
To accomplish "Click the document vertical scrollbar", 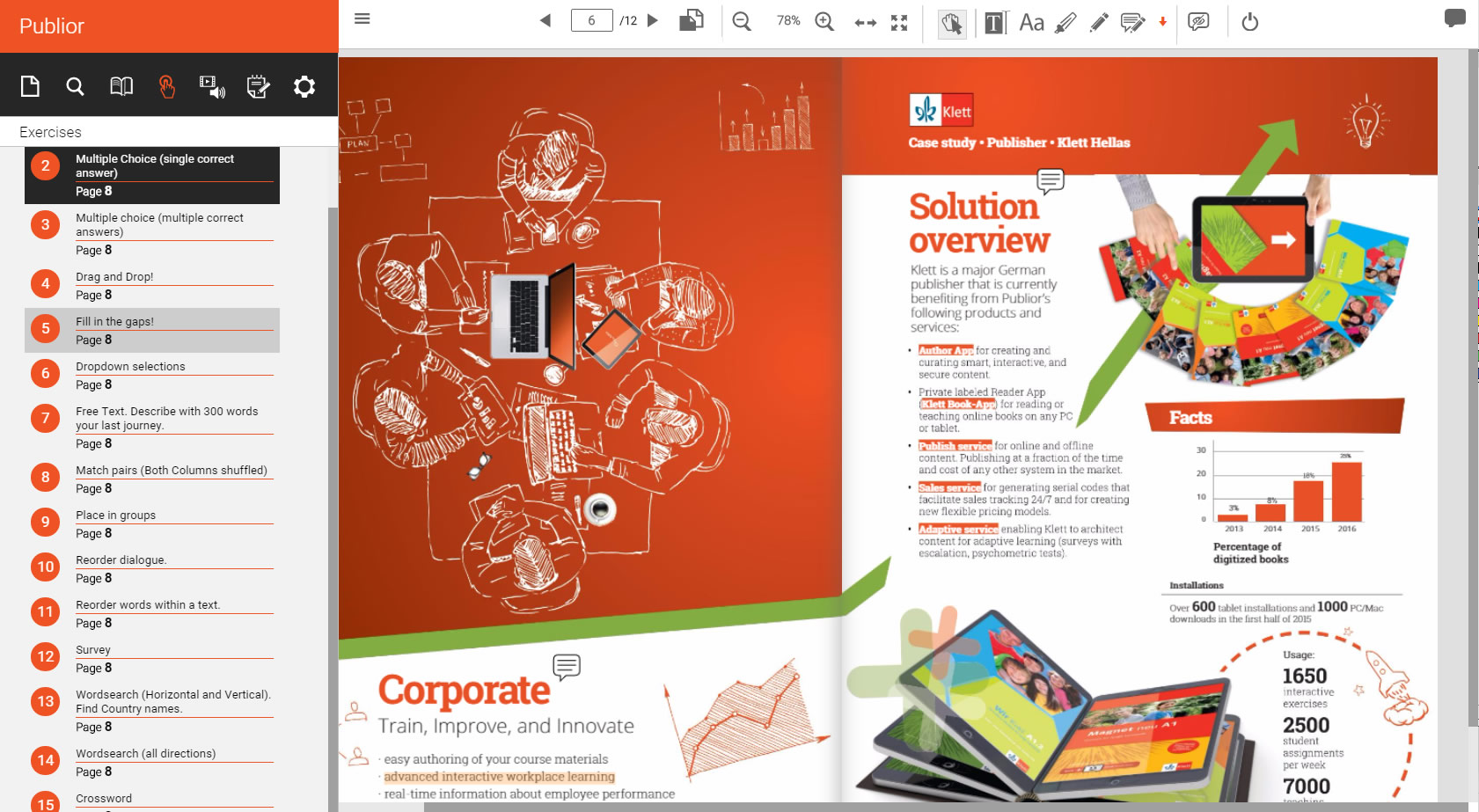I will tap(1473, 387).
